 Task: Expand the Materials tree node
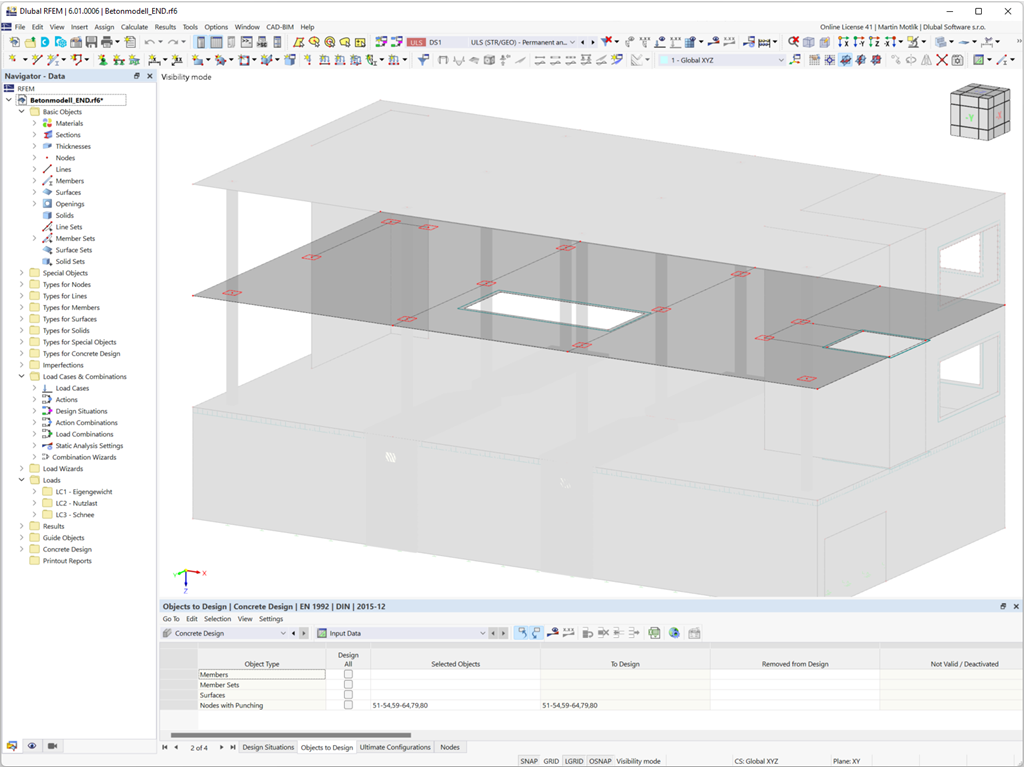pos(35,123)
